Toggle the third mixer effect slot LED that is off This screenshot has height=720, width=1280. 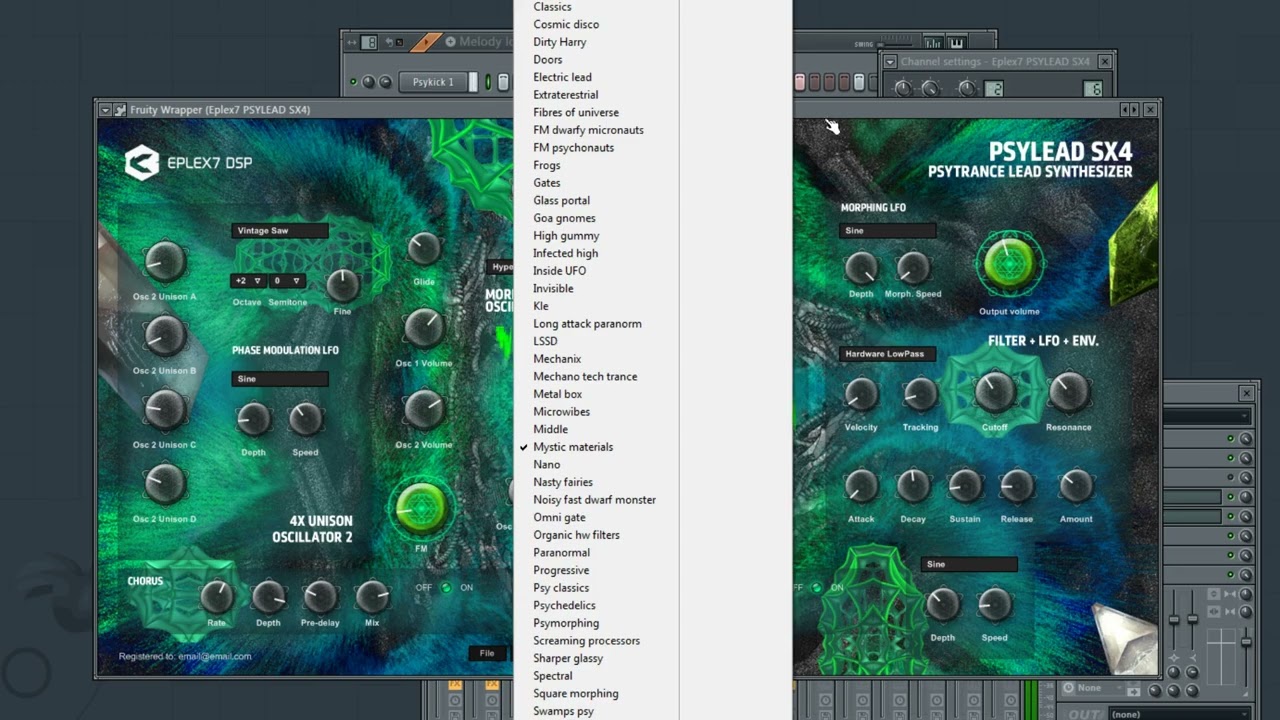1231,477
